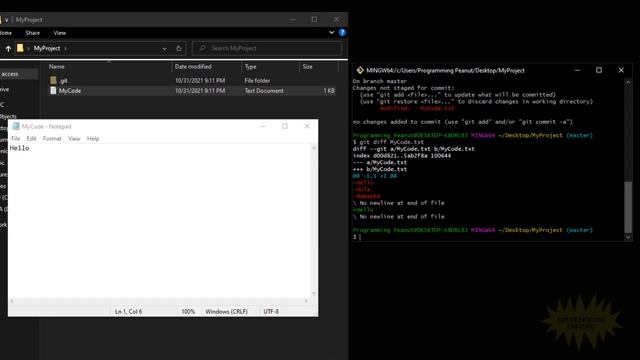Click the .git folder icon
640x360 pixels.
[53, 80]
